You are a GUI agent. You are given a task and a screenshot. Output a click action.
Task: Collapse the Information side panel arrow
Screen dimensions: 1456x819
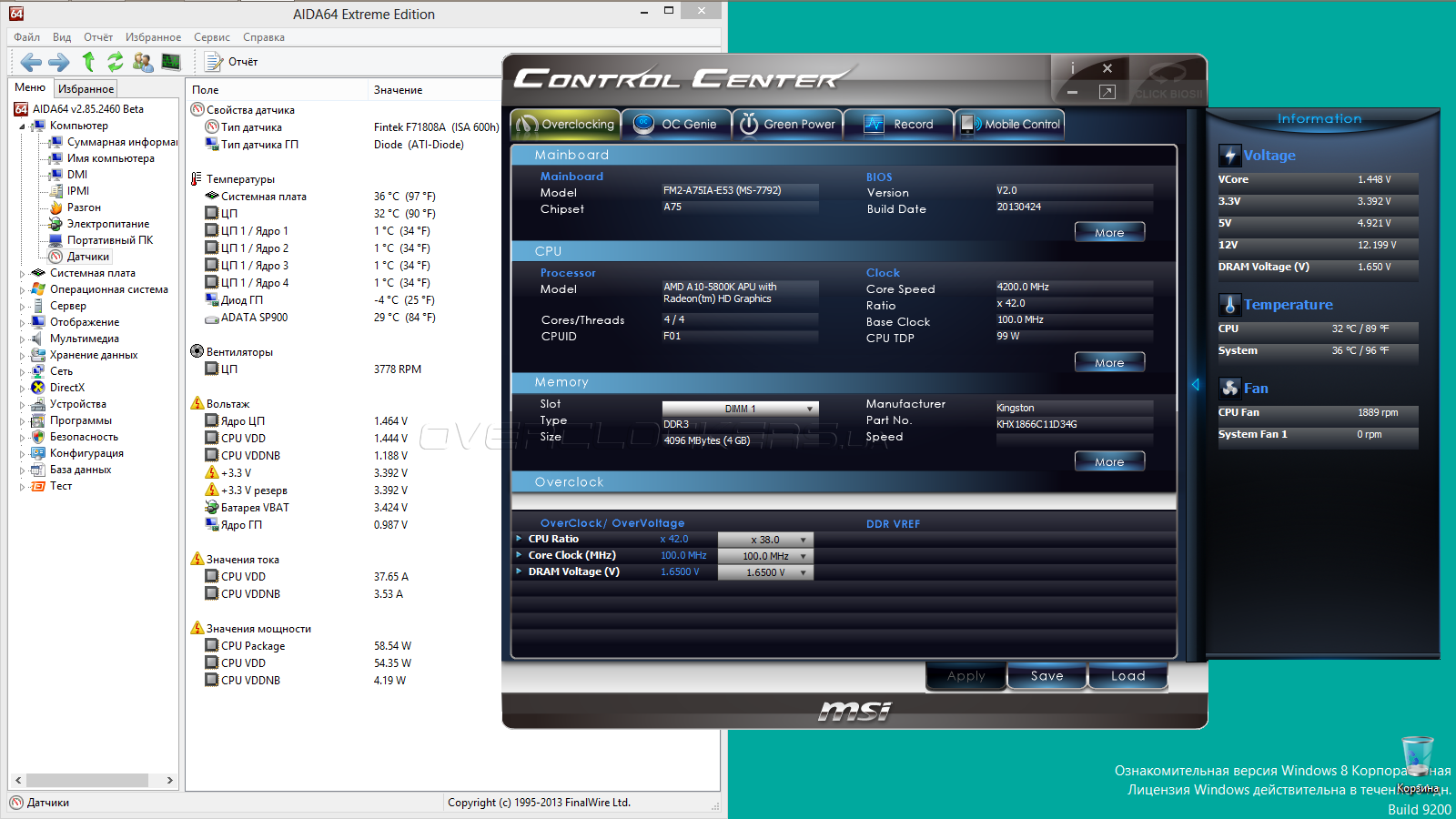tap(1196, 385)
